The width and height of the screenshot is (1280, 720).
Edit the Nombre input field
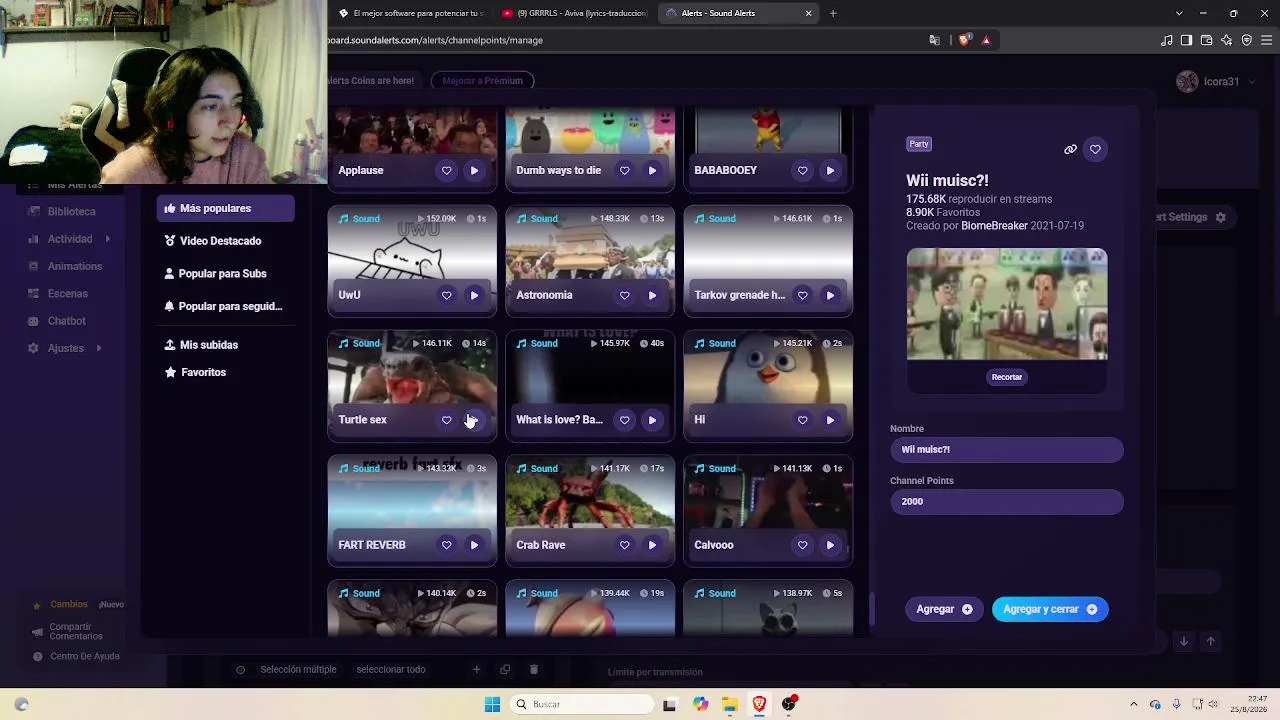pos(1007,450)
